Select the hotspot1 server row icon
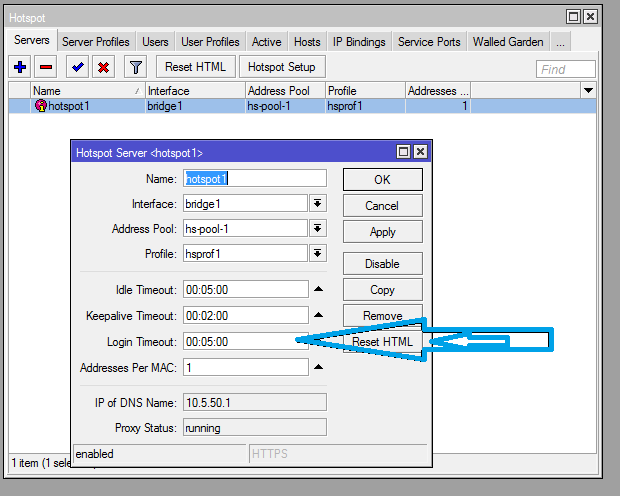The height and width of the screenshot is (496, 620). (40, 106)
